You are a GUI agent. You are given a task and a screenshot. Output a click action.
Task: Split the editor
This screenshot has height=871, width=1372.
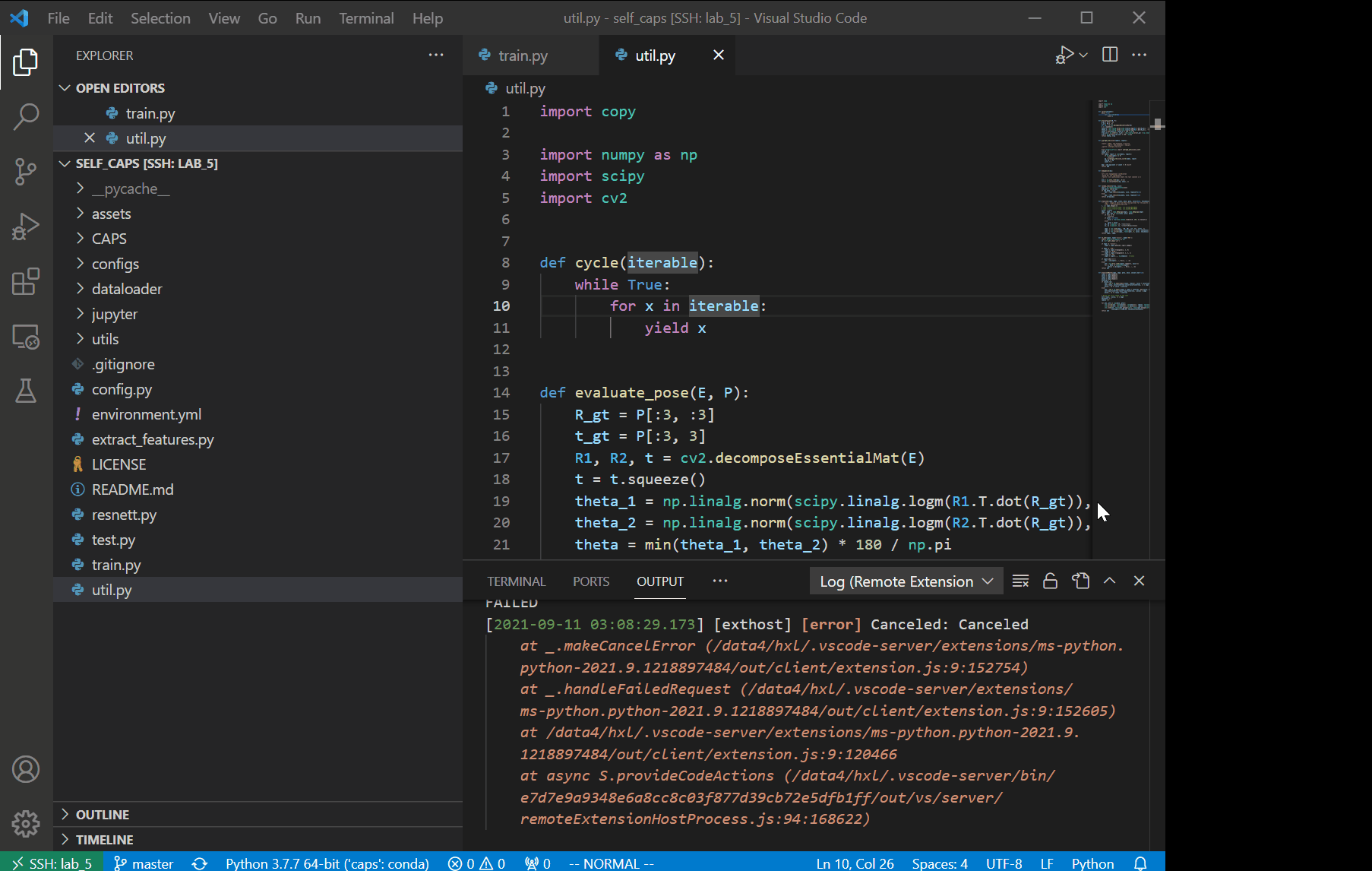pyautogui.click(x=1109, y=55)
